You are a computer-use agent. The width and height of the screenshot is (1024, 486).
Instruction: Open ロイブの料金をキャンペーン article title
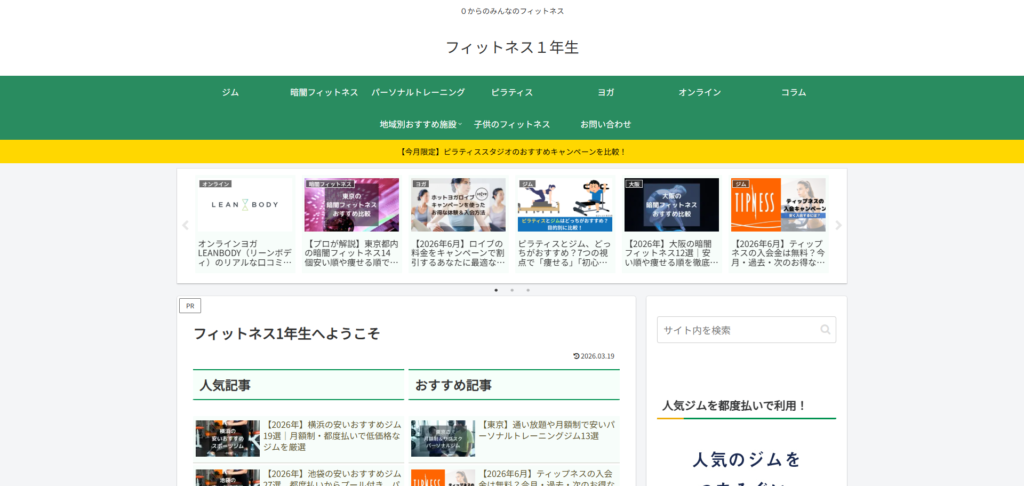[458, 253]
